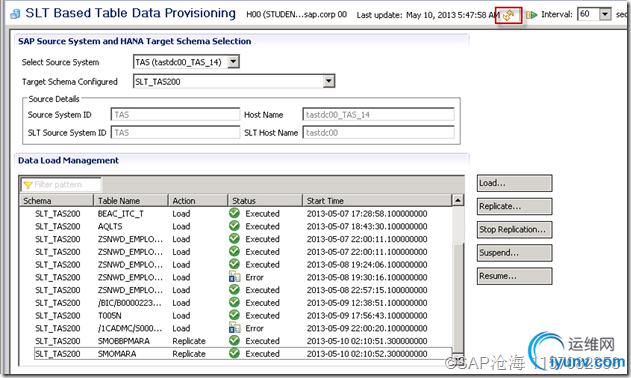Click the vertical scrollbar thumb in table
The height and width of the screenshot is (378, 631).
(x=458, y=298)
